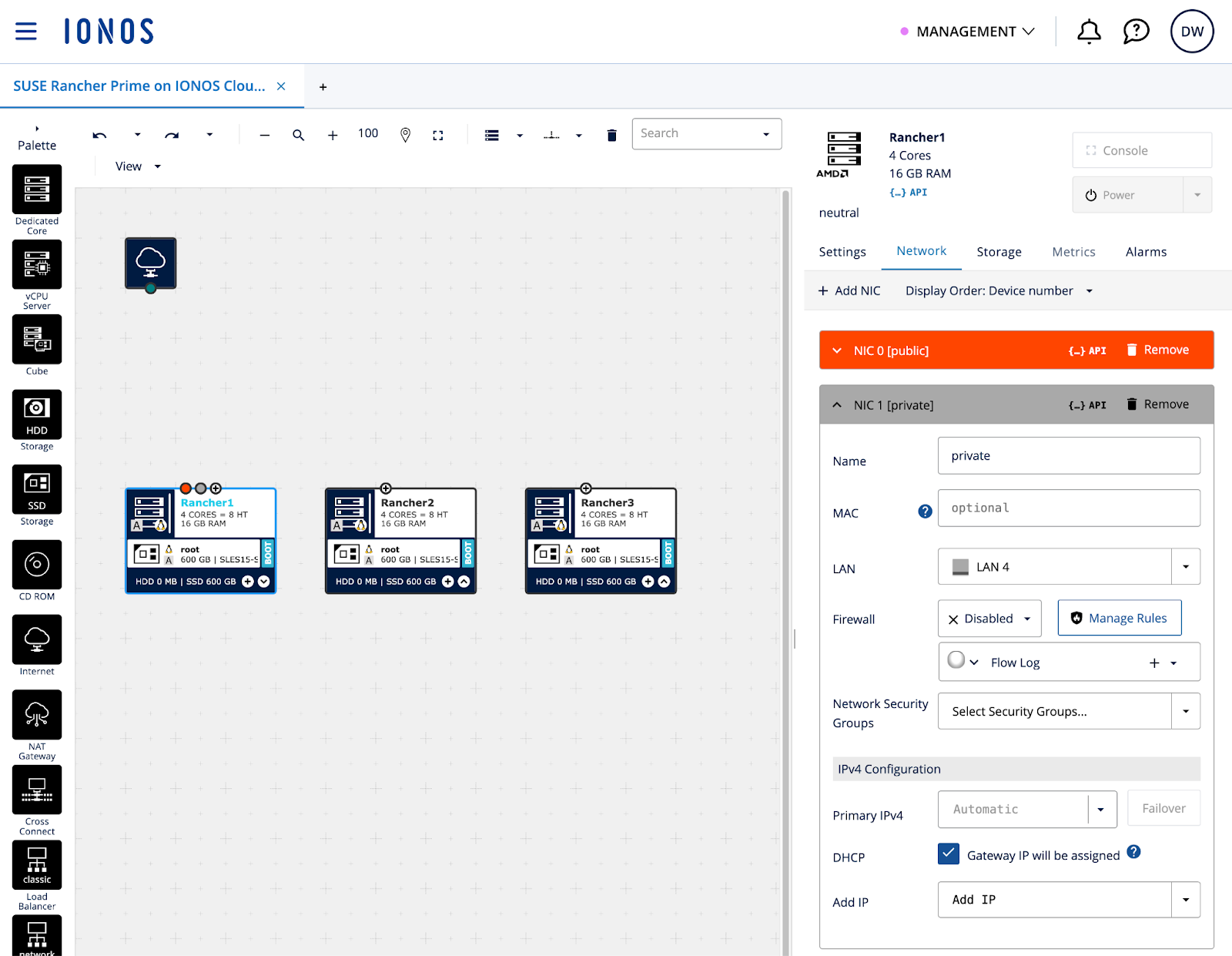Switch to the Storage tab
Screen dimensions: 1232x956
click(x=999, y=252)
